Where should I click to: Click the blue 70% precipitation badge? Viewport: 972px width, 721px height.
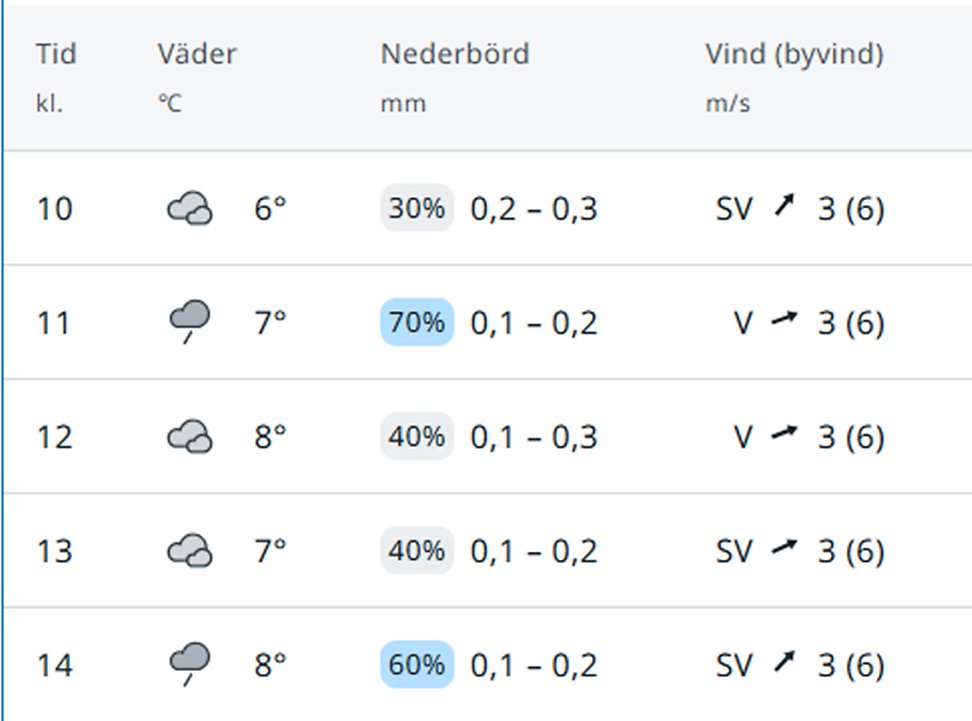click(x=416, y=323)
